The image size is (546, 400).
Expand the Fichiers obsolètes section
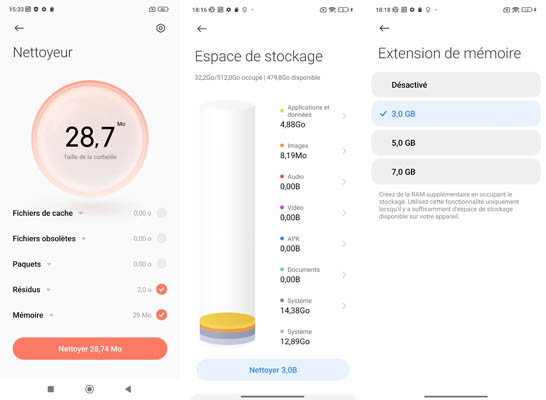84,239
